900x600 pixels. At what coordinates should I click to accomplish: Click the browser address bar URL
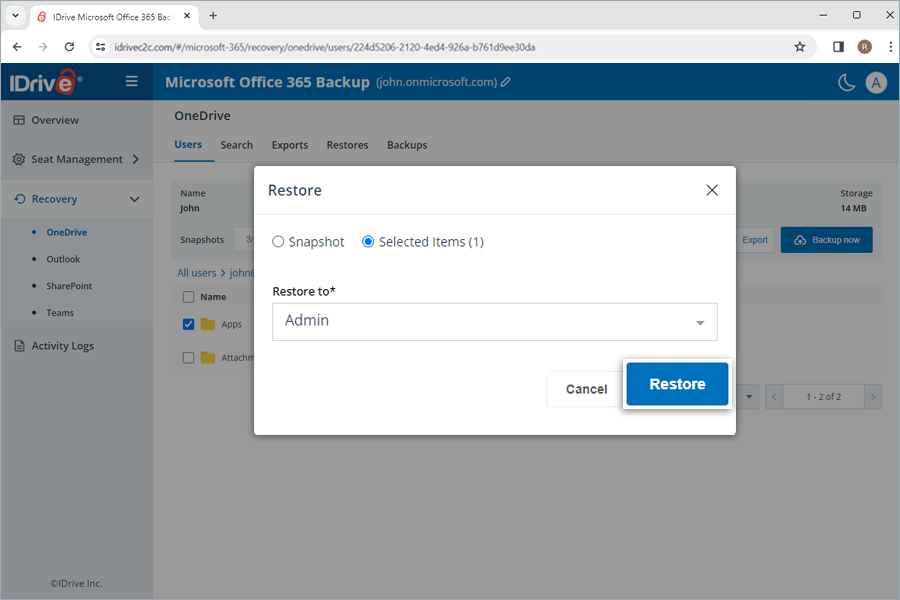pos(324,47)
